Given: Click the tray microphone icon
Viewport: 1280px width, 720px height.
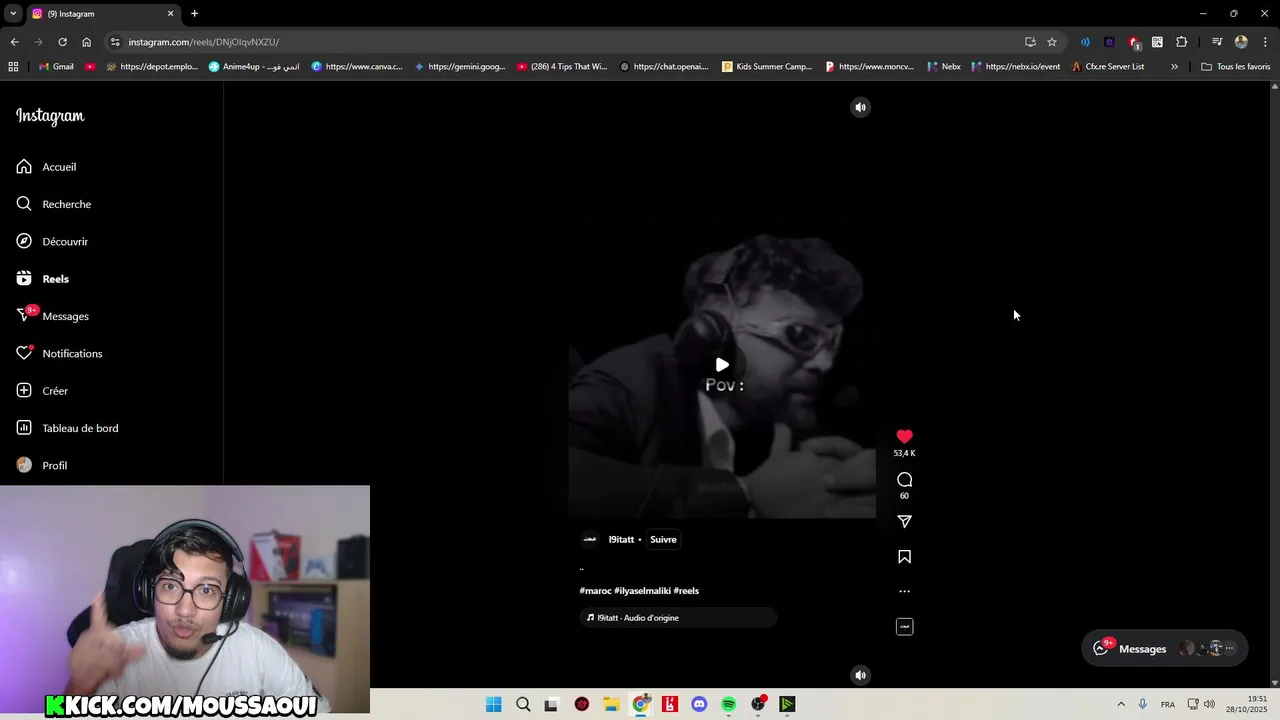Looking at the screenshot, I should pyautogui.click(x=1142, y=704).
